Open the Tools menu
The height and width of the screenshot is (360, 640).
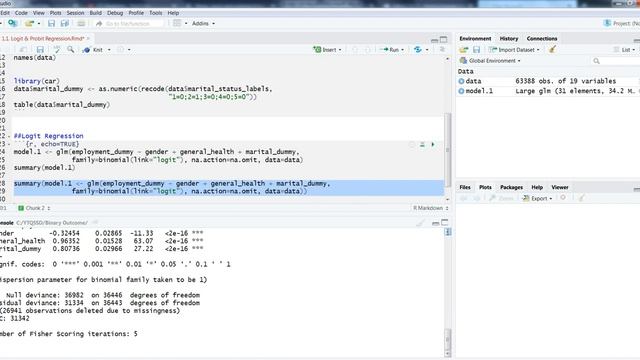tap(156, 13)
